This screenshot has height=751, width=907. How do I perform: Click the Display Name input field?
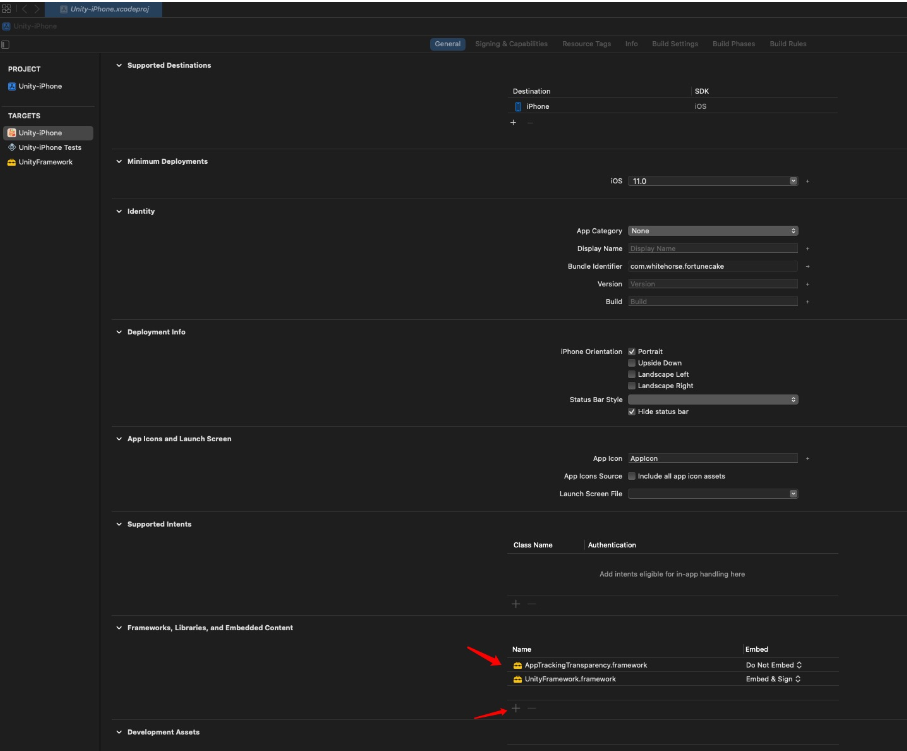[x=713, y=249]
